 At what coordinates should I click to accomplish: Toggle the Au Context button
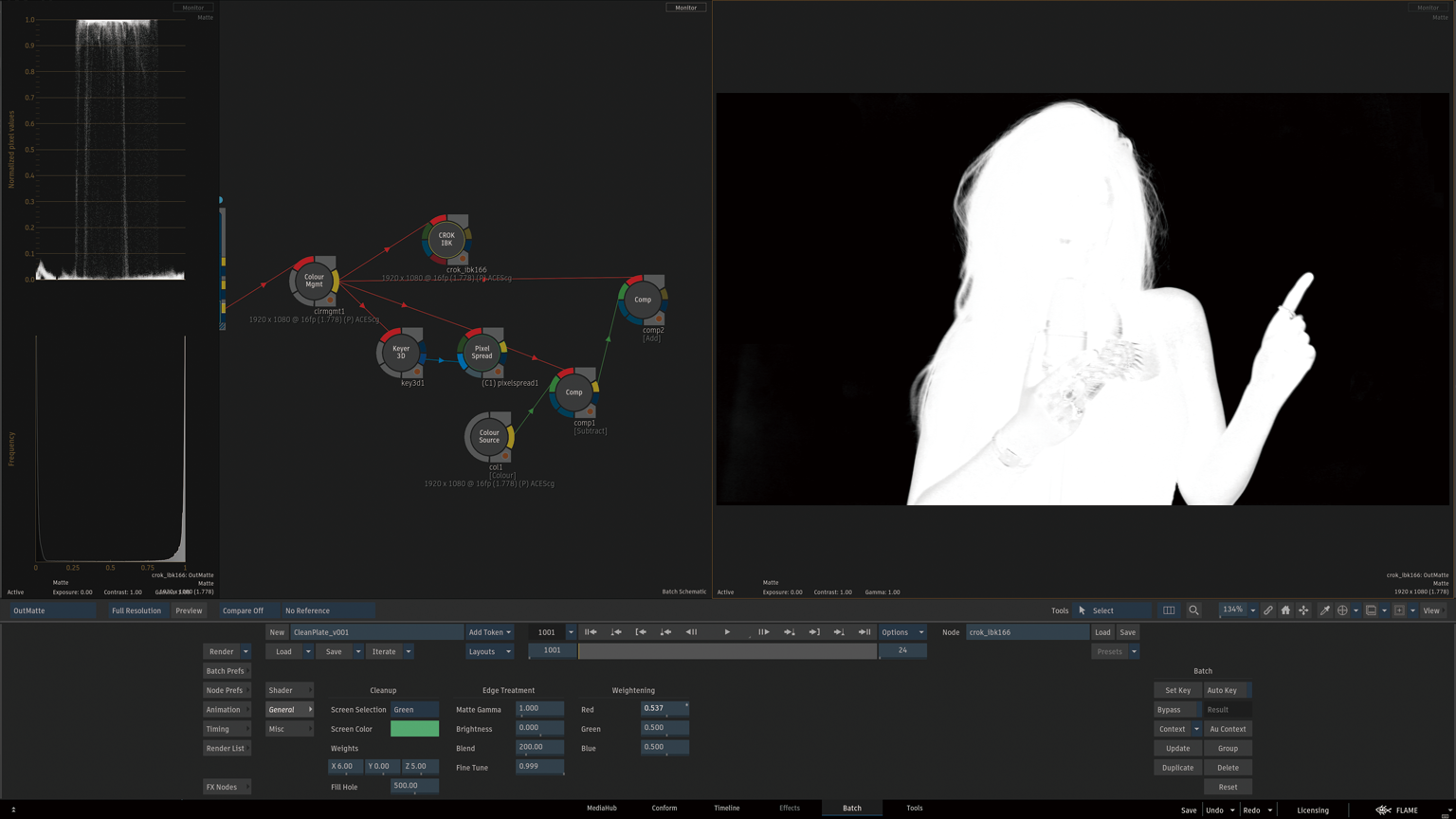[1228, 729]
